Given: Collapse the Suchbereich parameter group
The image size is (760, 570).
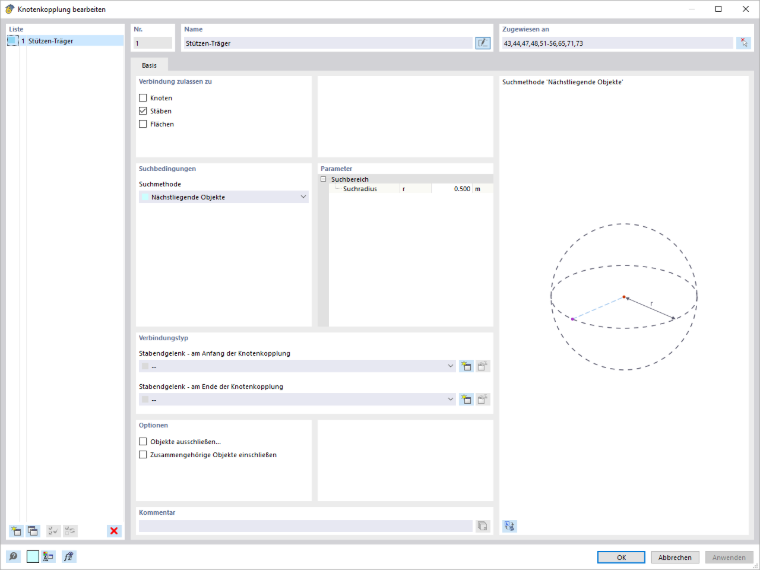Looking at the screenshot, I should pos(323,179).
